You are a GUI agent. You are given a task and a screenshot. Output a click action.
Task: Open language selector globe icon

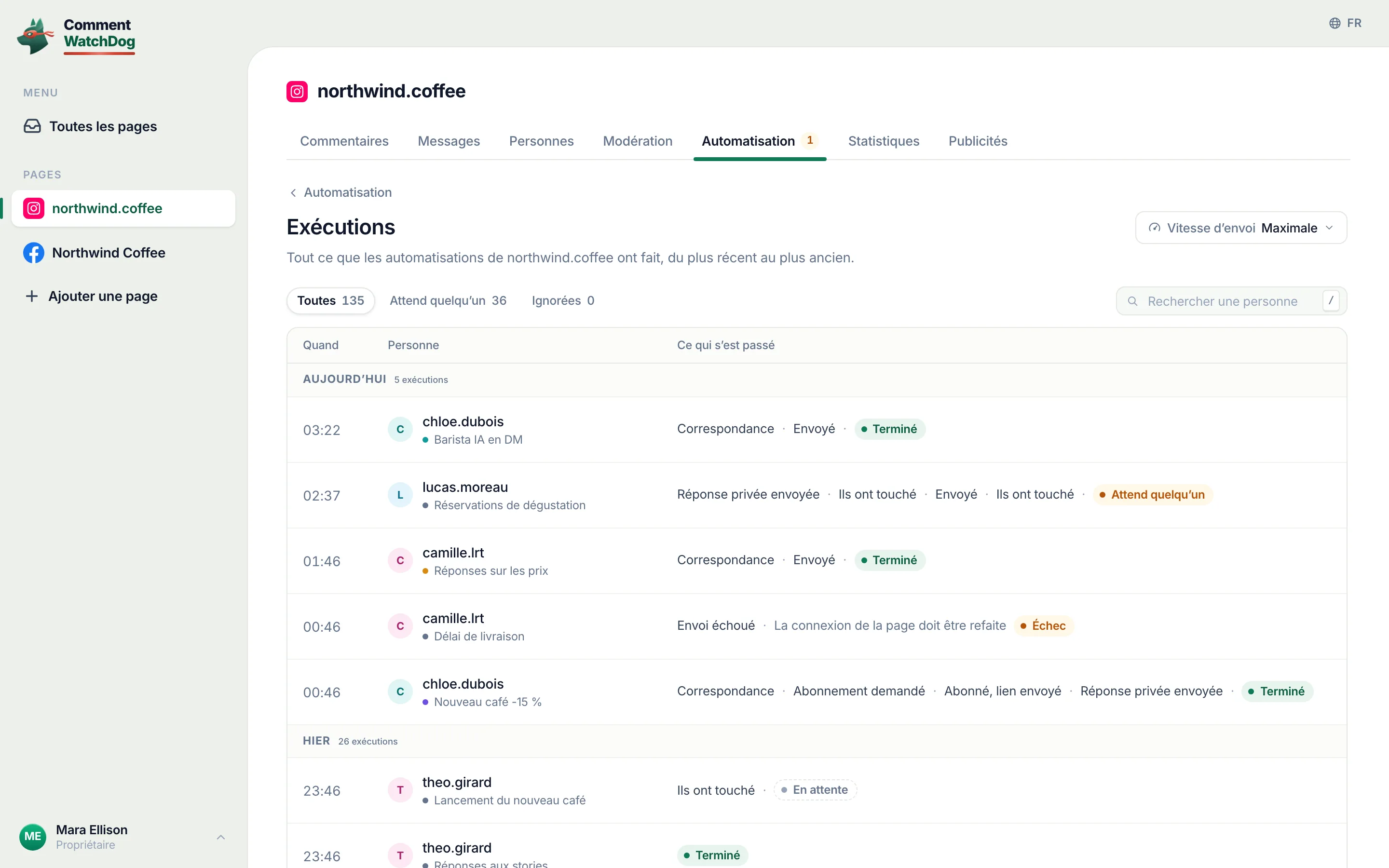click(x=1335, y=23)
